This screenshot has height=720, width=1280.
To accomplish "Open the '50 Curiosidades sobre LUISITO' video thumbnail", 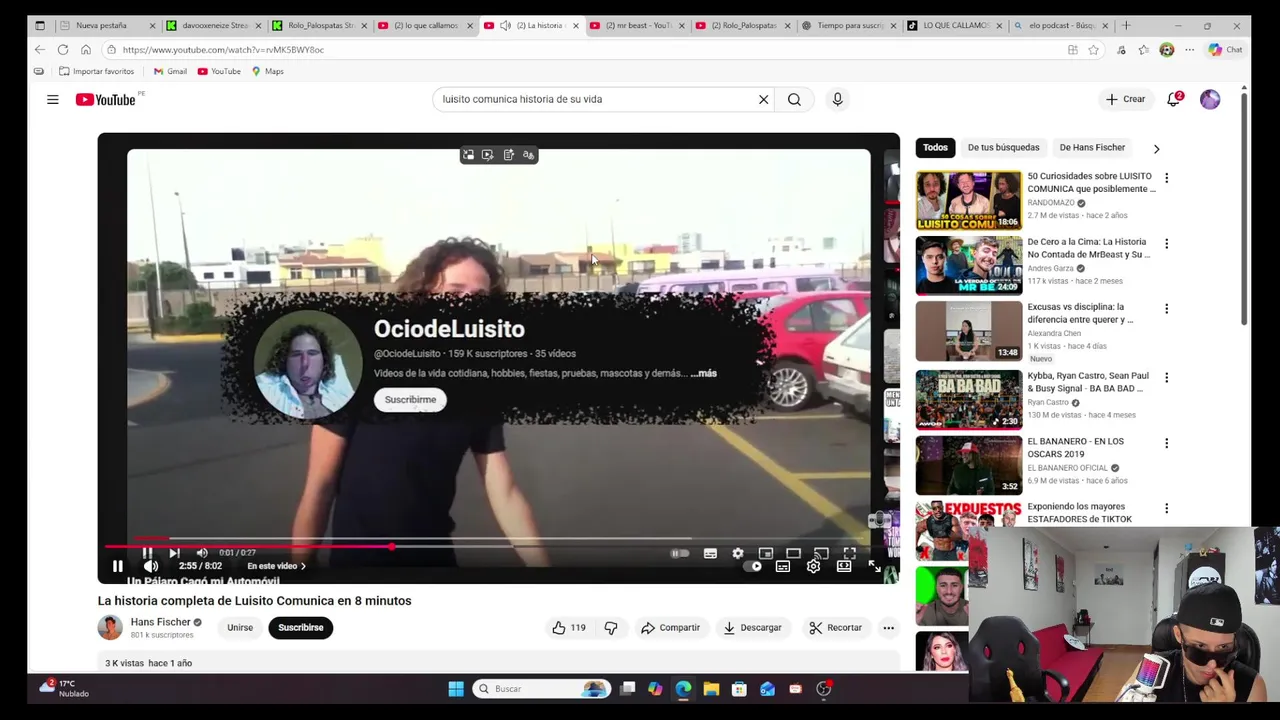I will click(x=969, y=200).
